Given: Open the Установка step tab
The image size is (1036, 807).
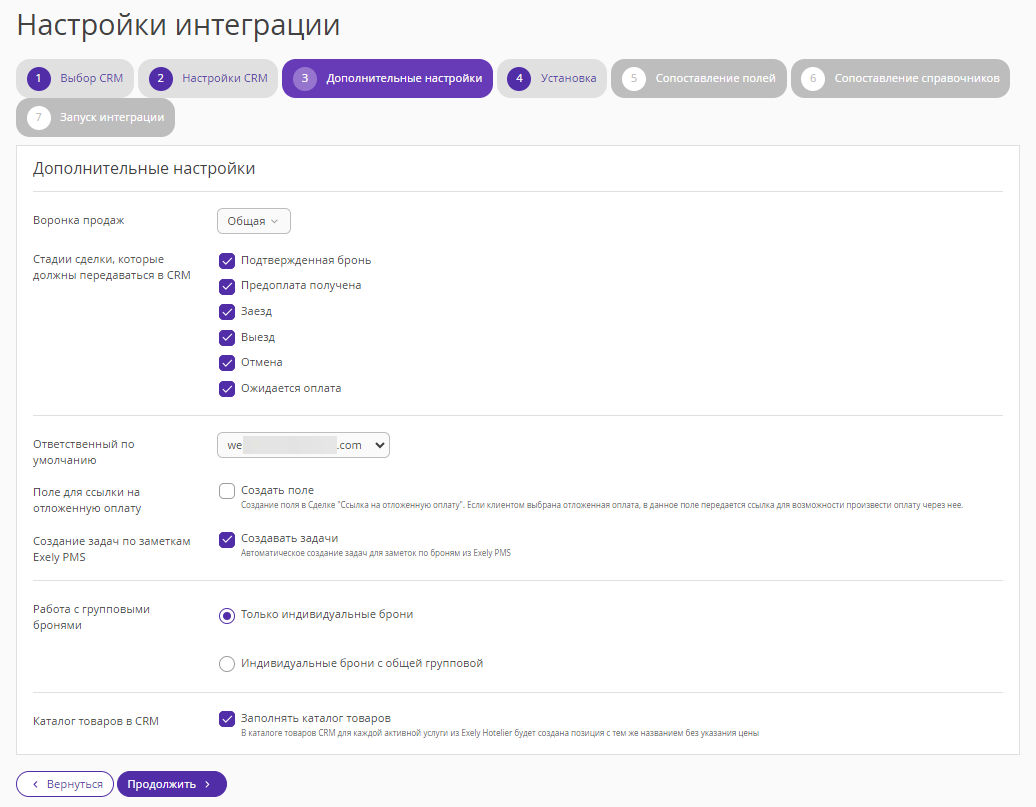Looking at the screenshot, I should (552, 79).
